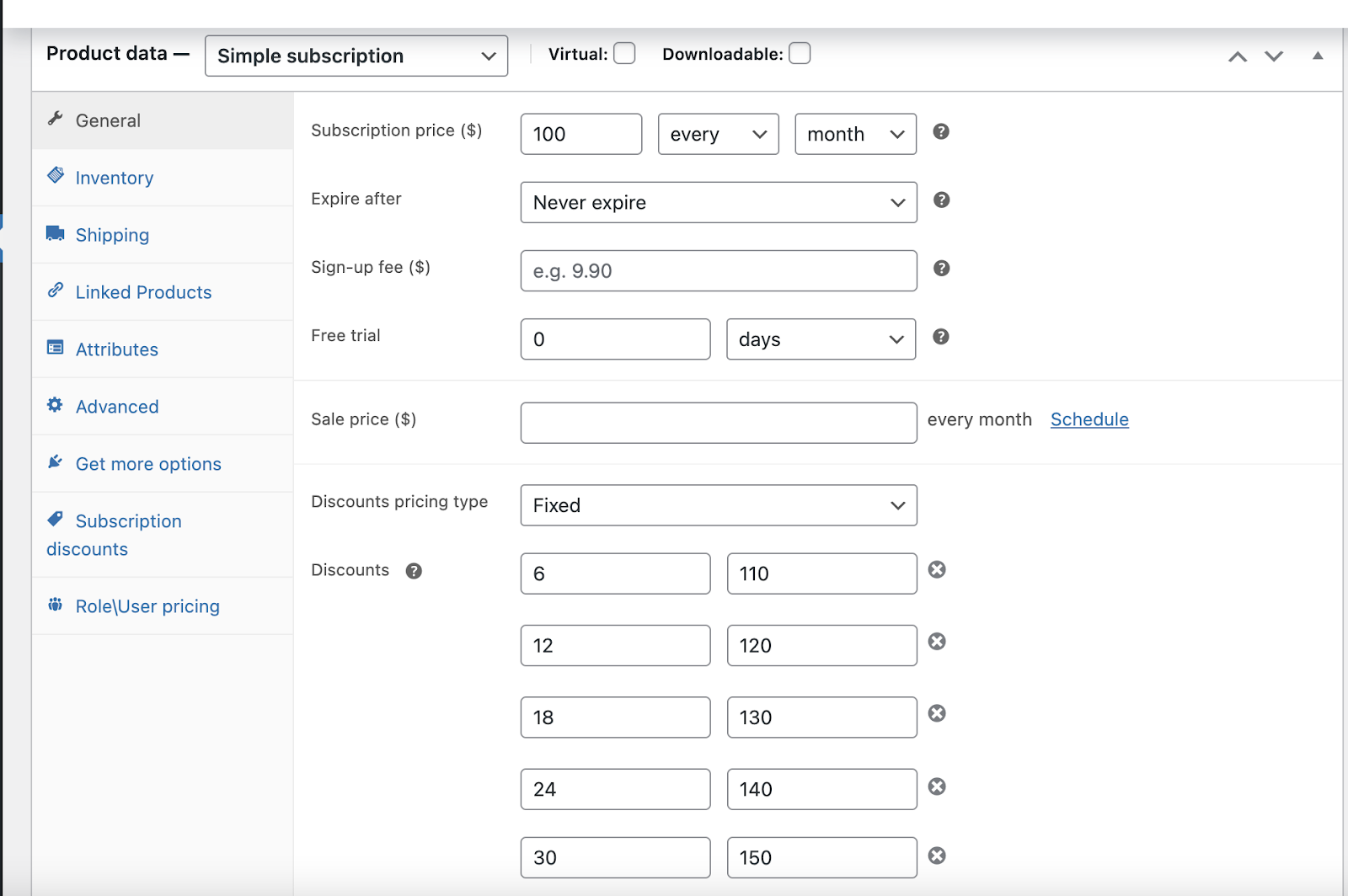Switch to the Advanced tab
The height and width of the screenshot is (896, 1348).
(163, 407)
